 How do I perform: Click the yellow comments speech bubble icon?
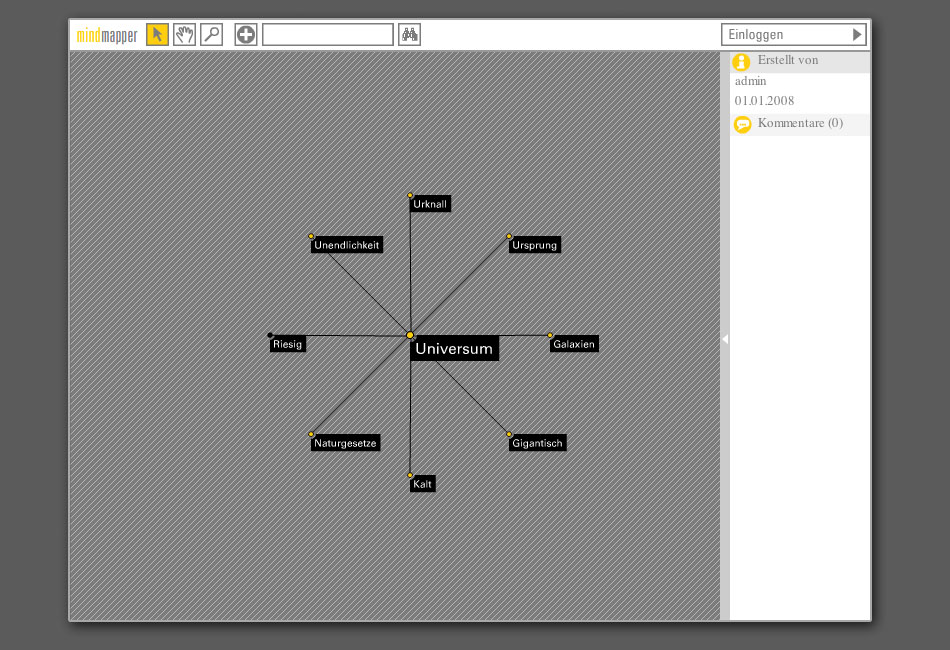742,125
